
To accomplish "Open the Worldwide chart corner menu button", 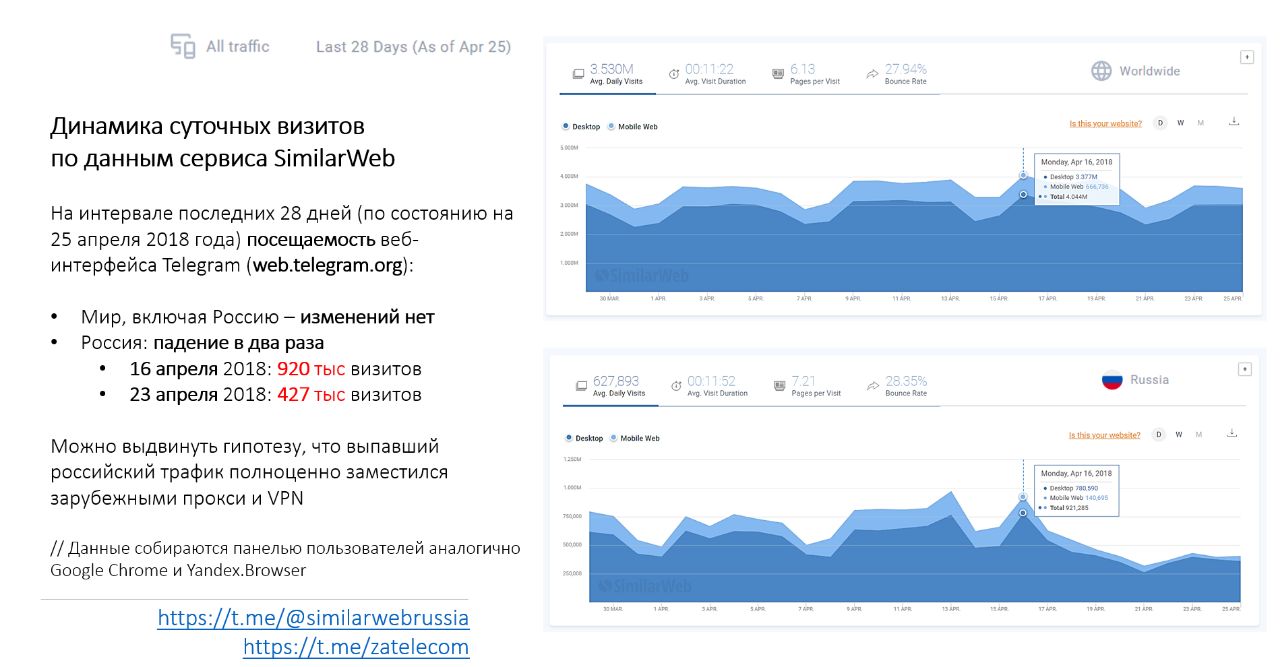I will [x=1246, y=57].
